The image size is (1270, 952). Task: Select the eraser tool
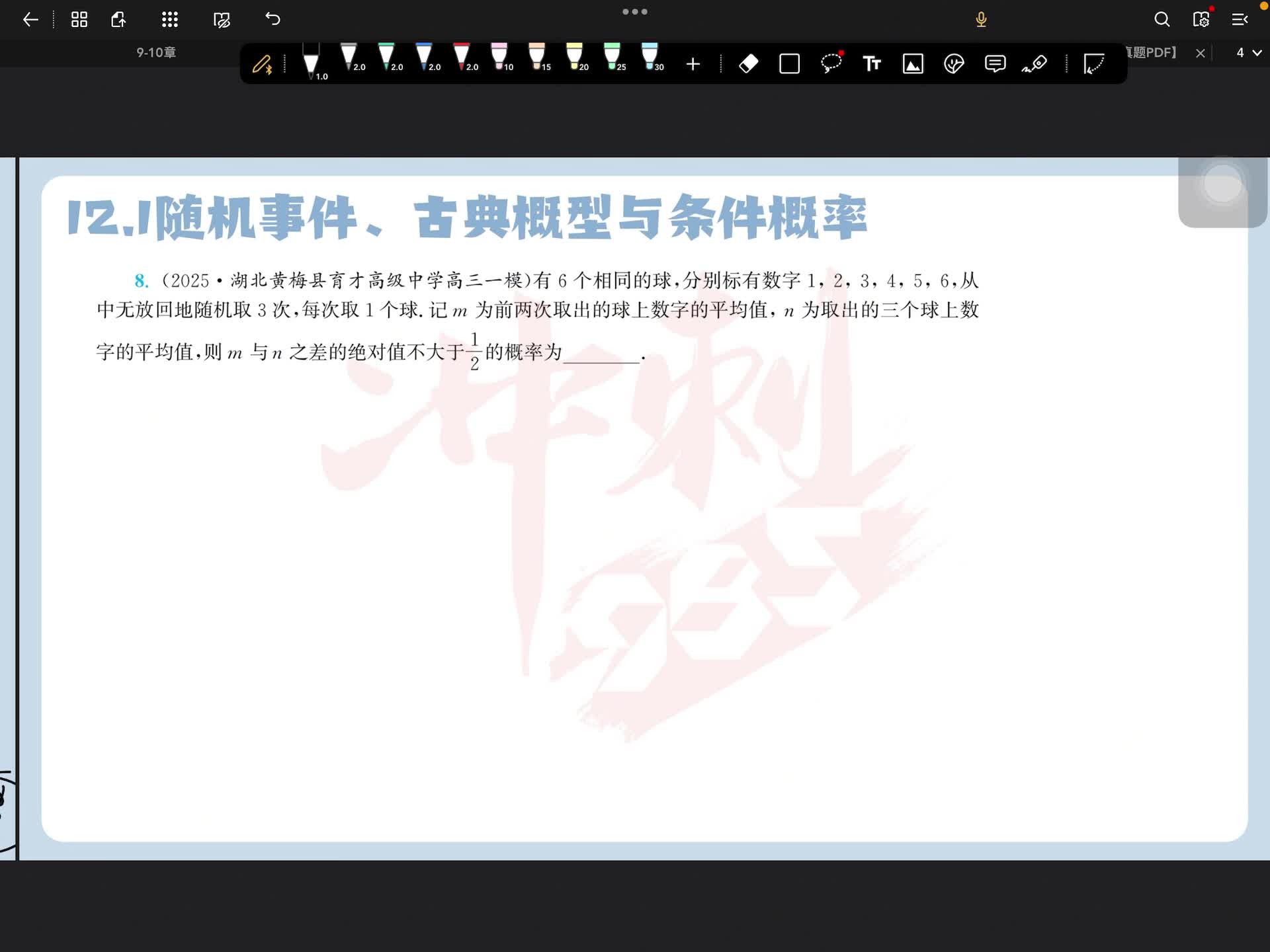pyautogui.click(x=748, y=64)
